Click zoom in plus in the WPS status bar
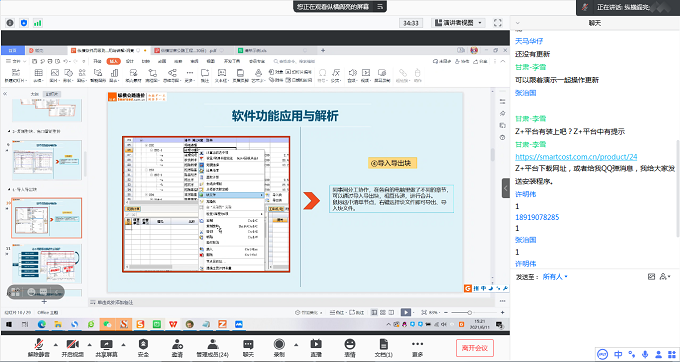The image size is (680, 362). (x=502, y=312)
